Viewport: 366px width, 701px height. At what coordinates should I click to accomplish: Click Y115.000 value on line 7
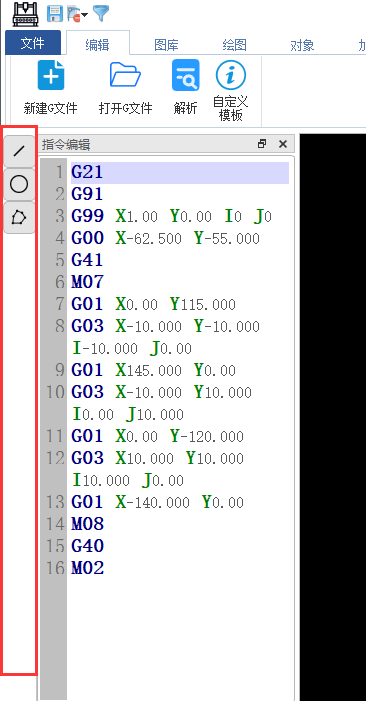[x=203, y=304]
